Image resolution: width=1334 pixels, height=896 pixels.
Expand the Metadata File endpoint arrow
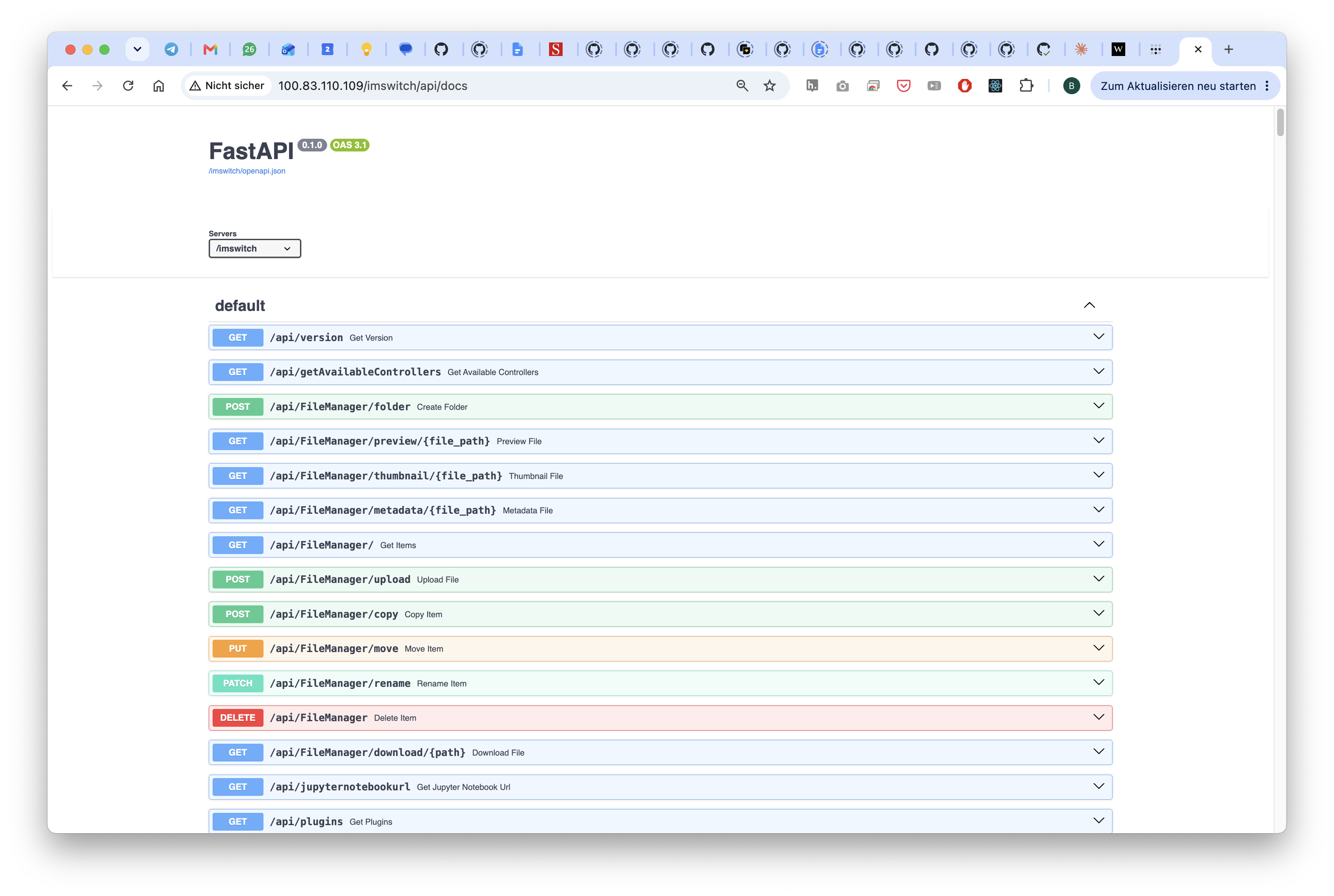click(1099, 510)
